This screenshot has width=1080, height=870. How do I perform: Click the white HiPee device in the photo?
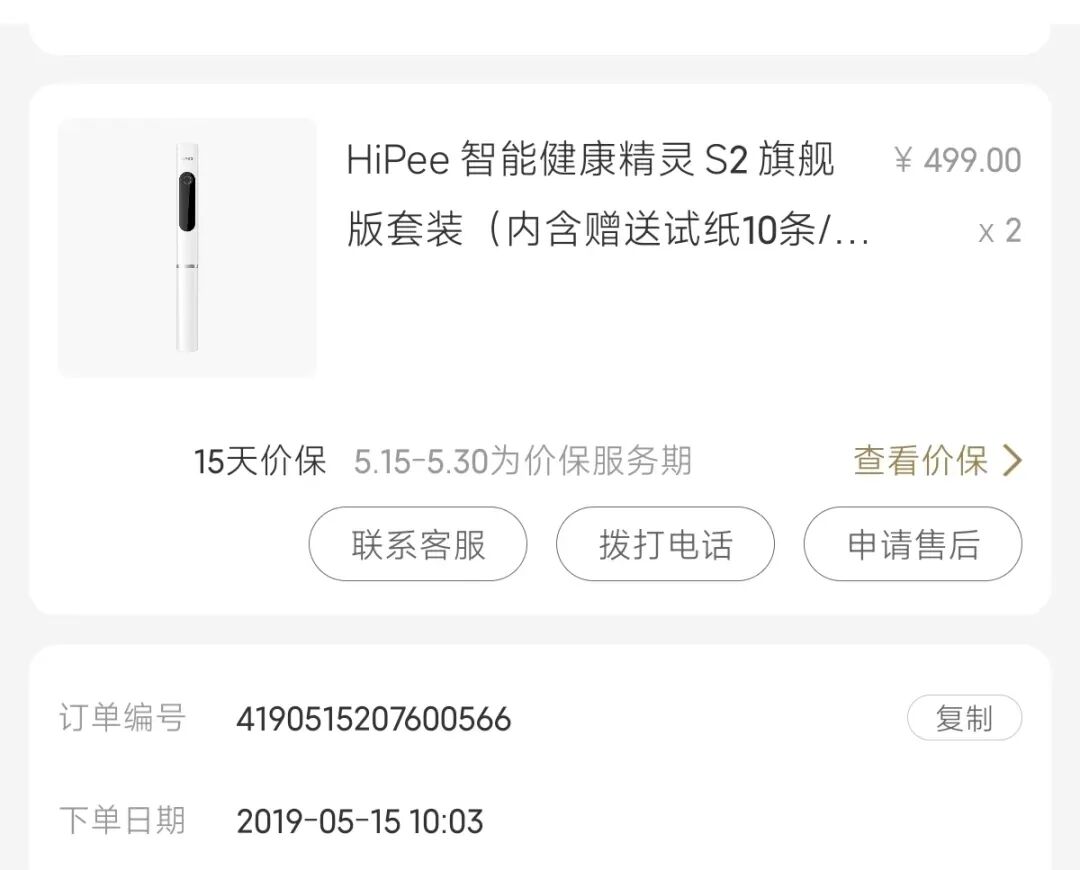coord(187,248)
